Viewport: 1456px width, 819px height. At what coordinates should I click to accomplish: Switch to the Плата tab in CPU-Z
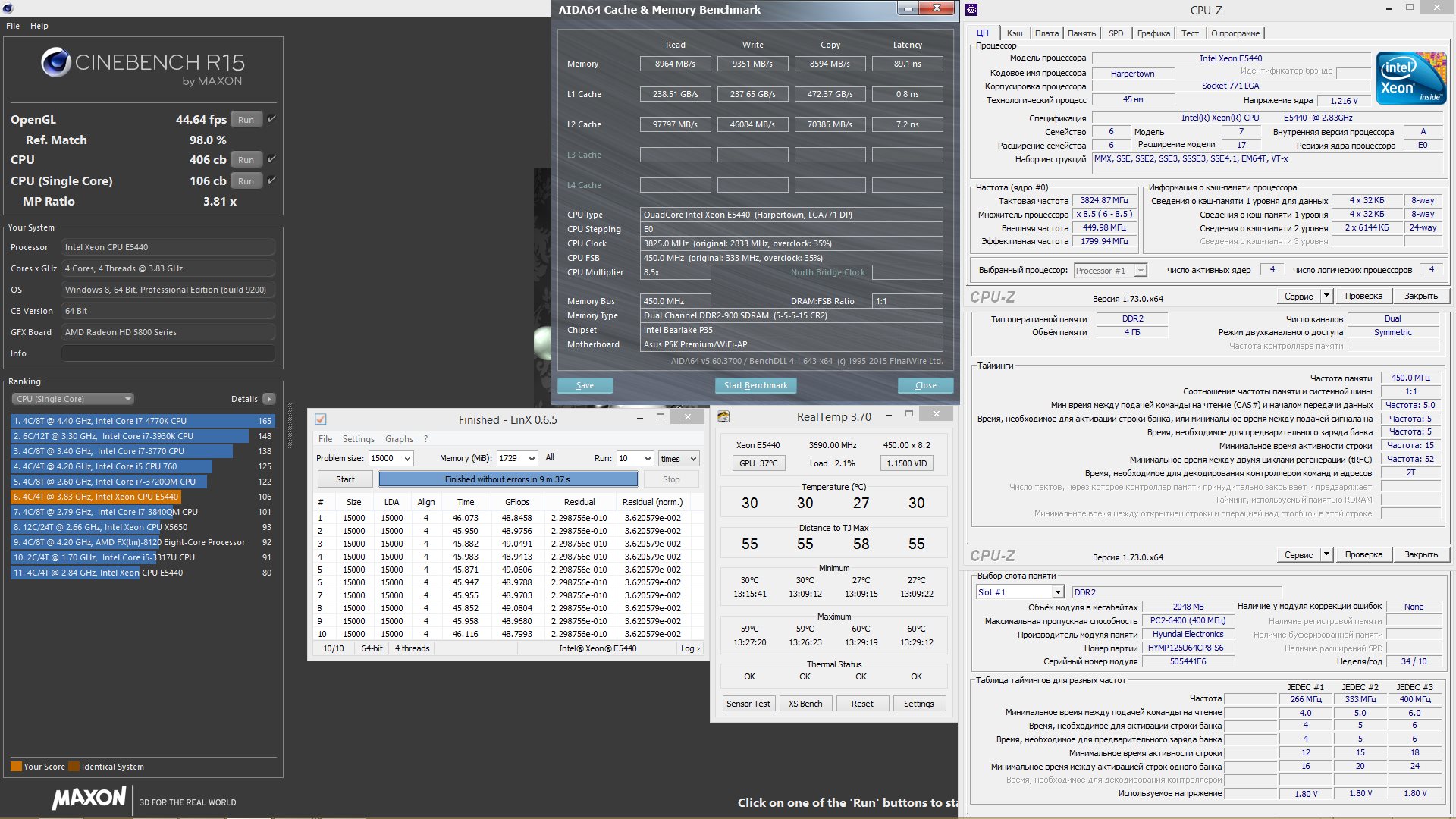1046,33
